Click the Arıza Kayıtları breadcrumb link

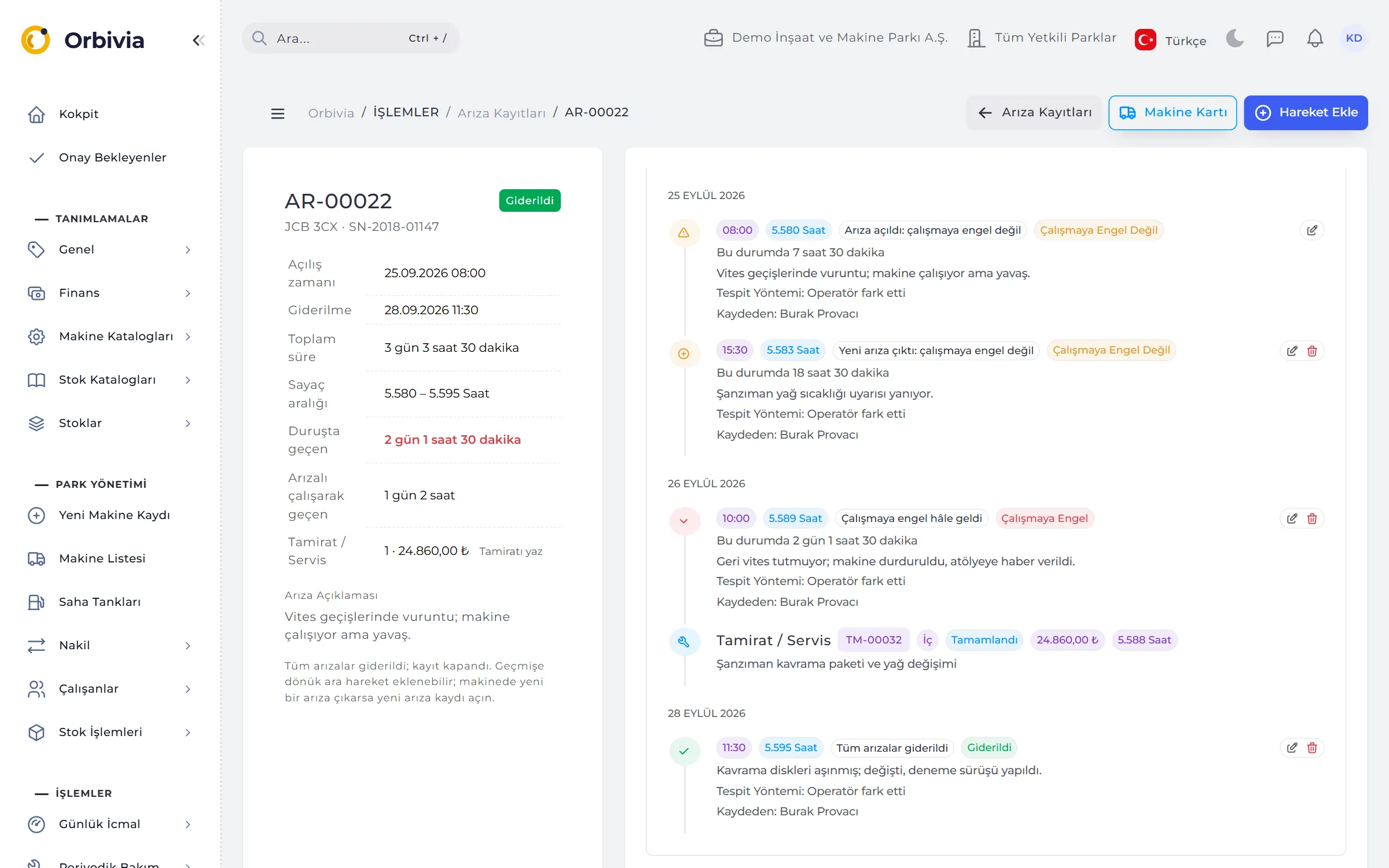pos(502,113)
